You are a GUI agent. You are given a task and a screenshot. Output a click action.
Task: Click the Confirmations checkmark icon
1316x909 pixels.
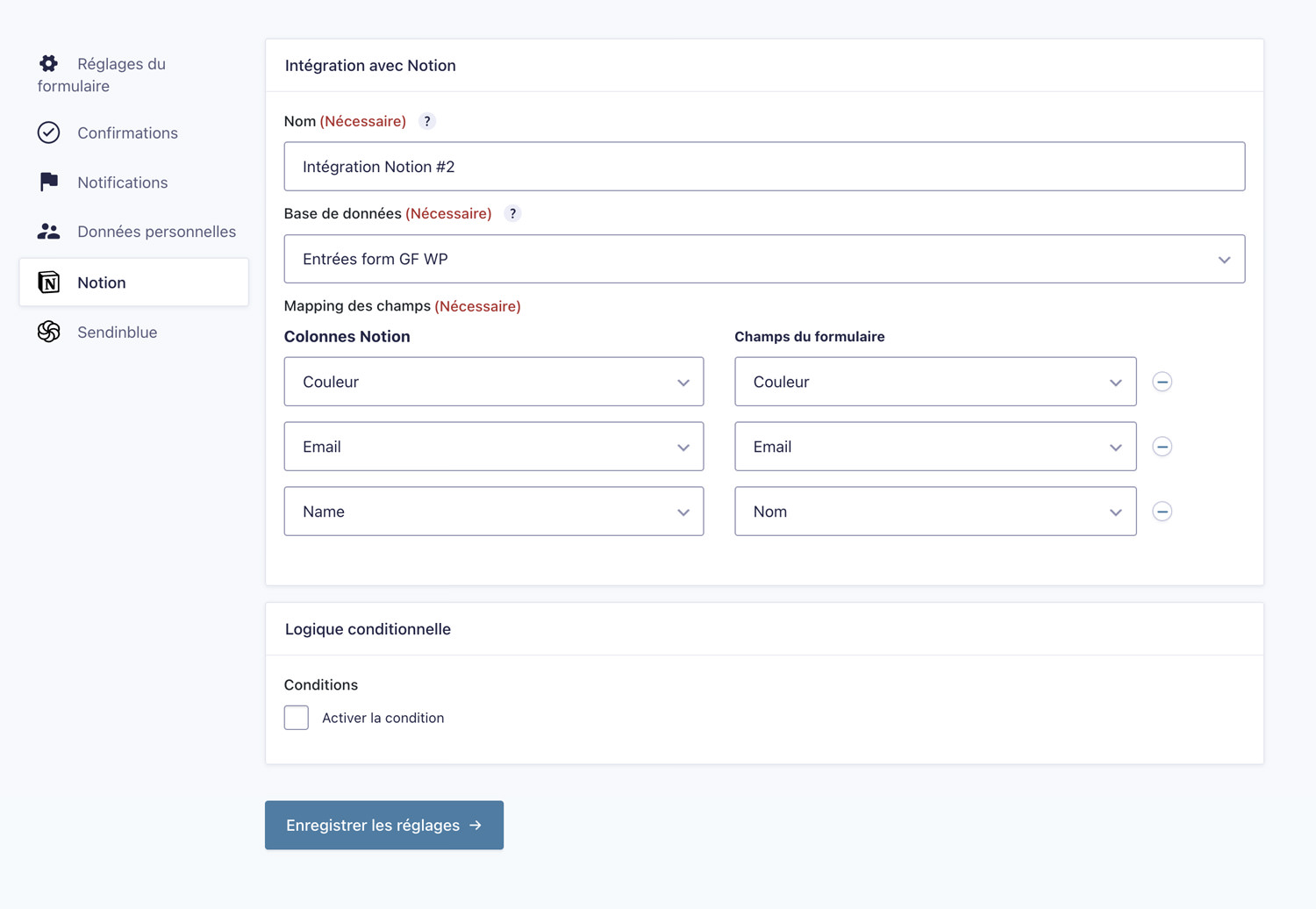[x=48, y=132]
